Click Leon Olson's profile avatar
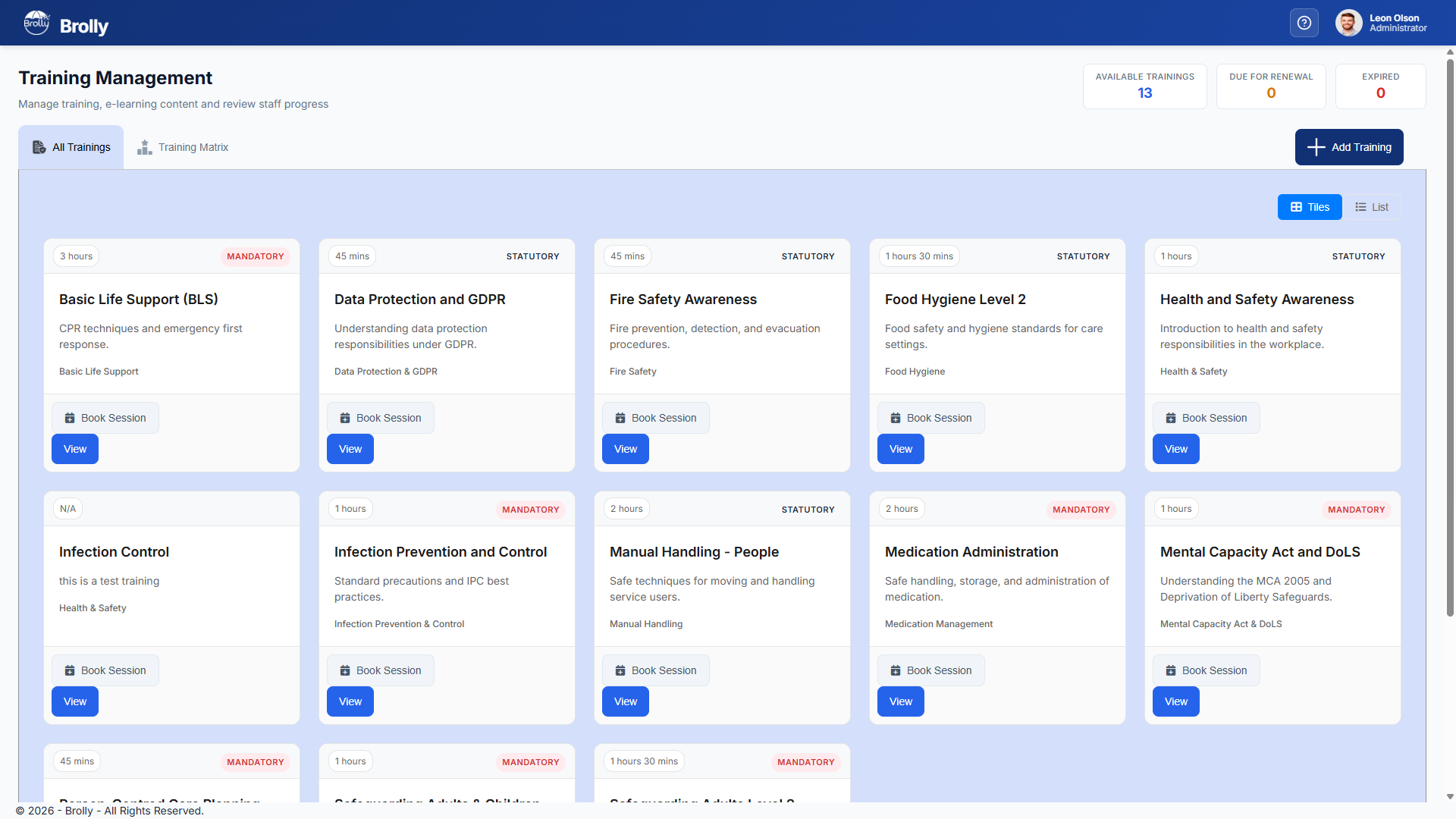The width and height of the screenshot is (1456, 819). tap(1348, 23)
